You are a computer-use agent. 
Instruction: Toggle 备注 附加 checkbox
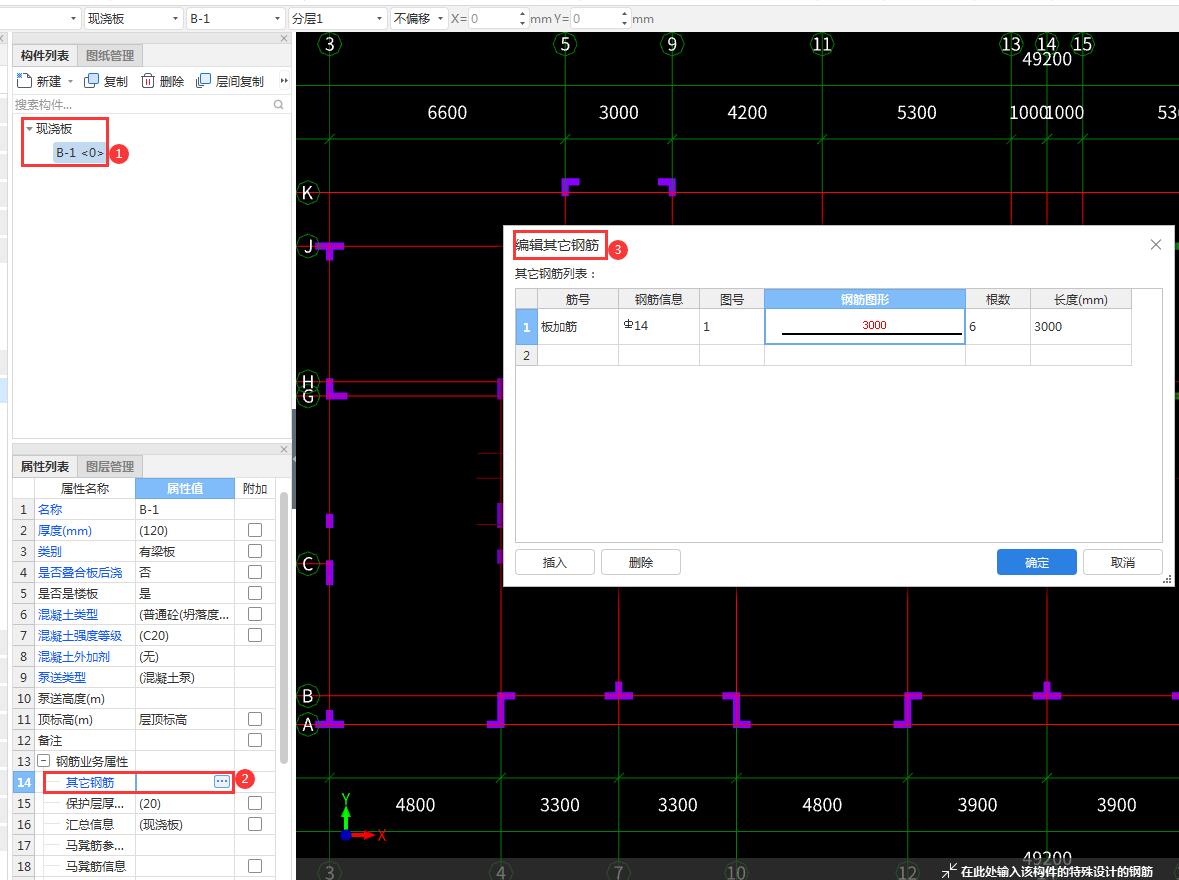pyautogui.click(x=255, y=741)
